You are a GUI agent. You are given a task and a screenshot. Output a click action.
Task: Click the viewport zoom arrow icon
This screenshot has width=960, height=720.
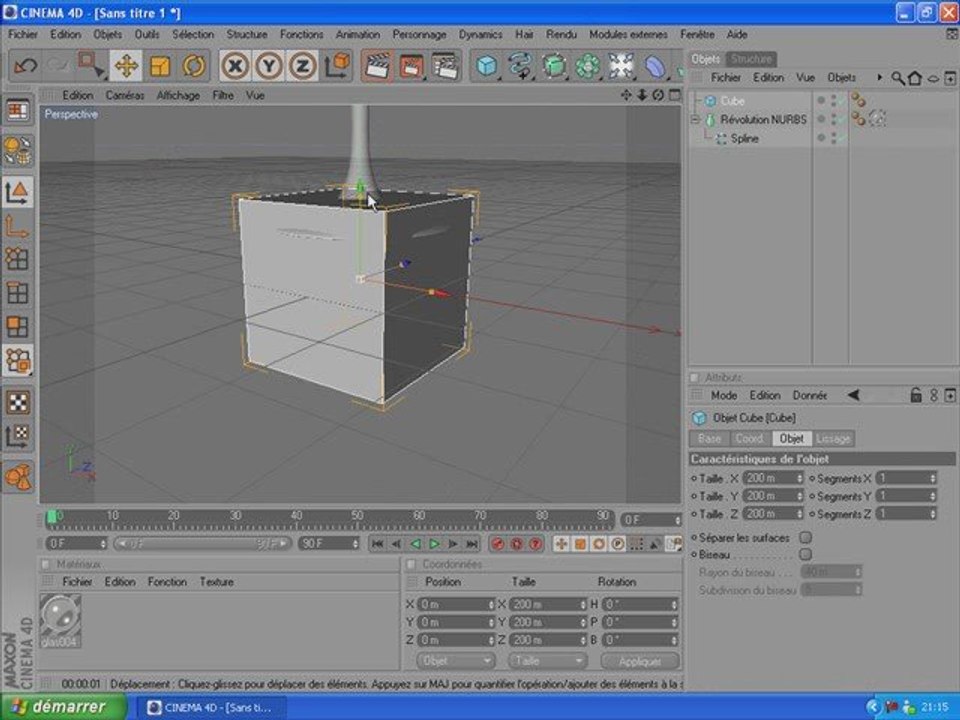point(642,95)
